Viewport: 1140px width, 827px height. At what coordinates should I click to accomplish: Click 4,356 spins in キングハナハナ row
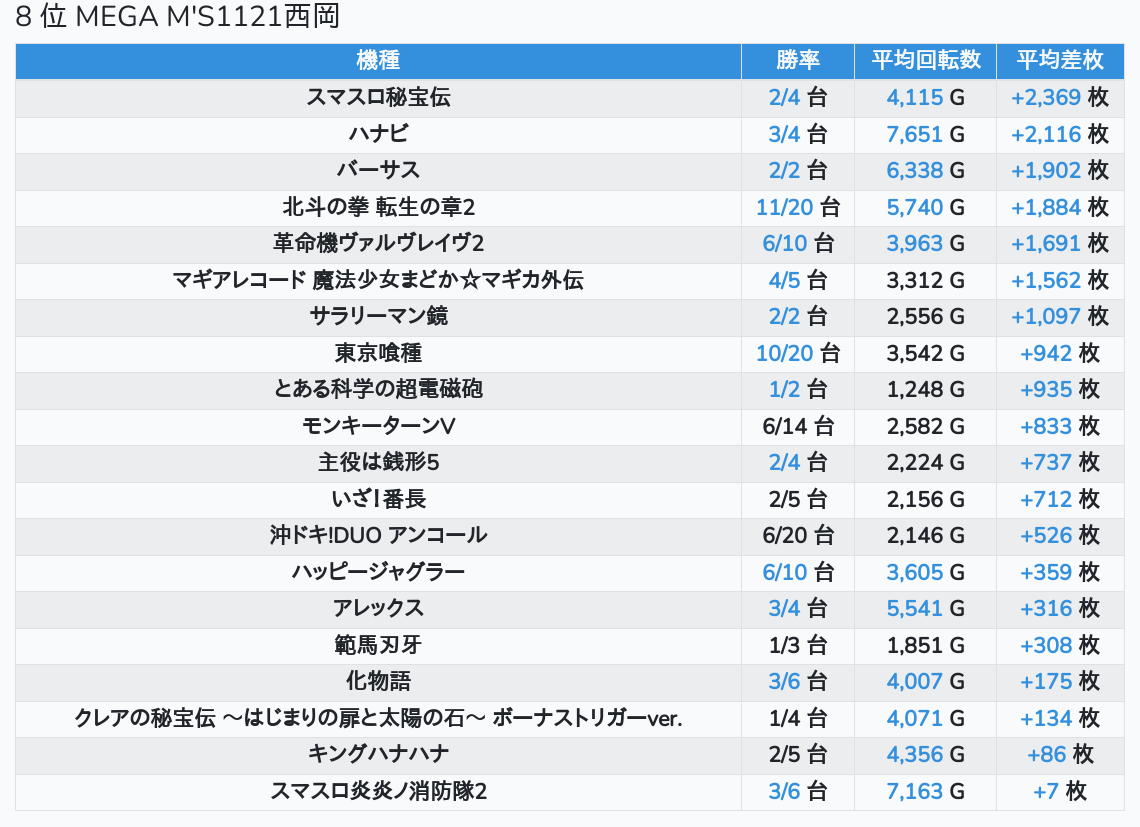[914, 754]
